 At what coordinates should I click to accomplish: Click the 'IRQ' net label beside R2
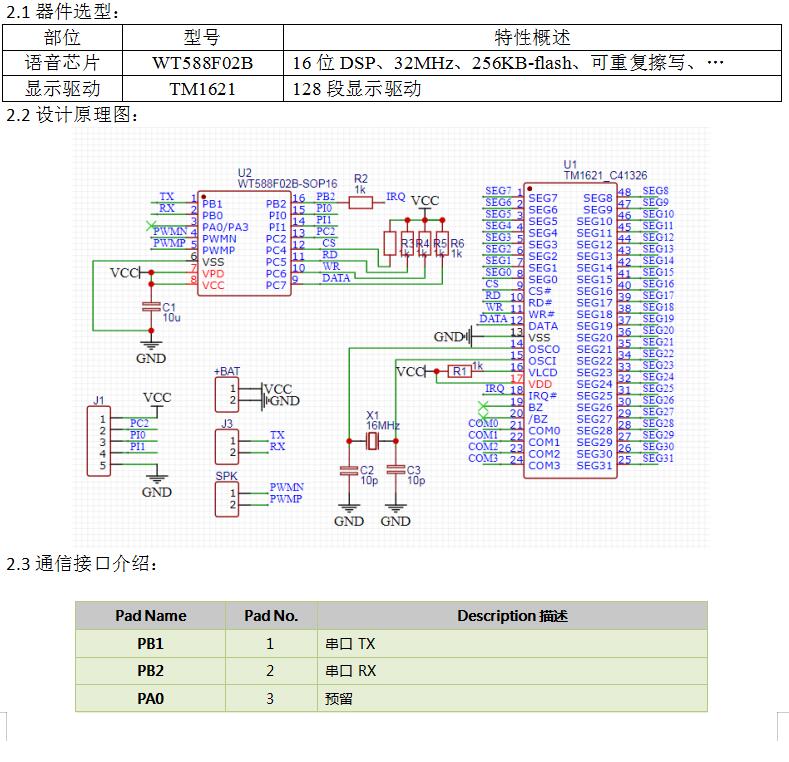point(396,197)
